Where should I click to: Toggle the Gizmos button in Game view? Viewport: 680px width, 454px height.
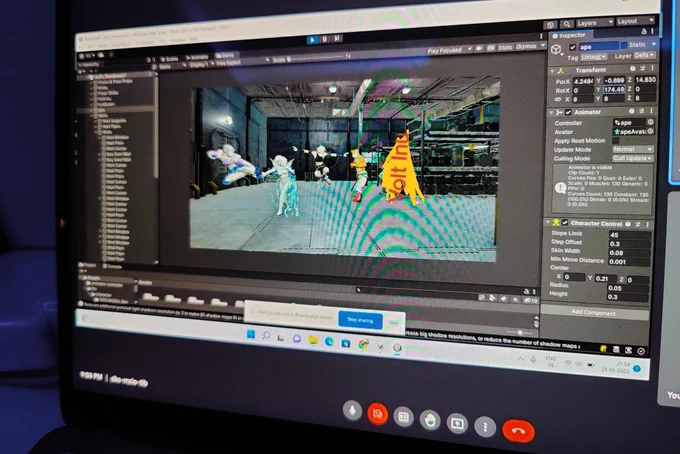pyautogui.click(x=526, y=46)
